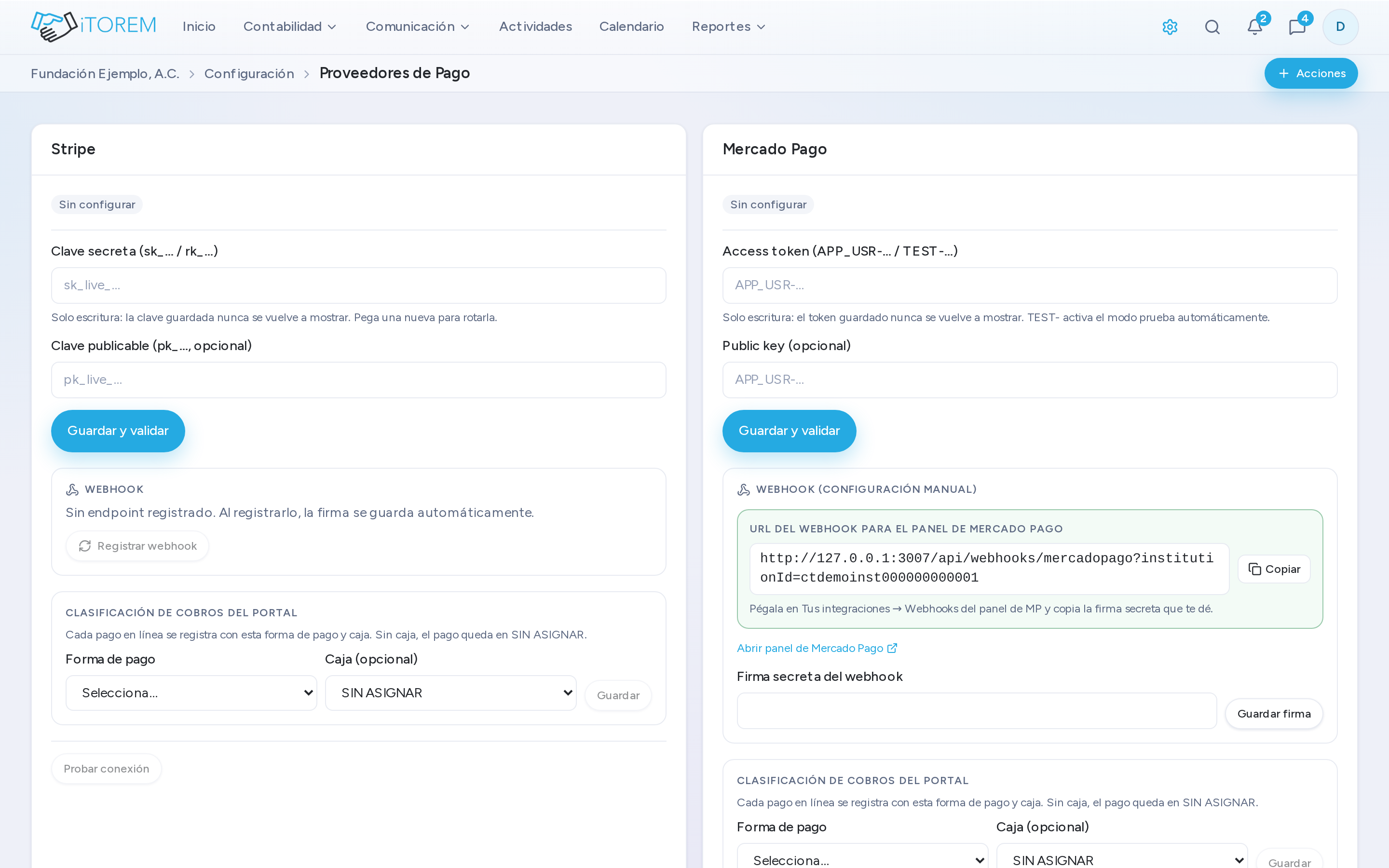Image resolution: width=1389 pixels, height=868 pixels.
Task: Expand the Contabilidad menu
Action: [x=290, y=27]
